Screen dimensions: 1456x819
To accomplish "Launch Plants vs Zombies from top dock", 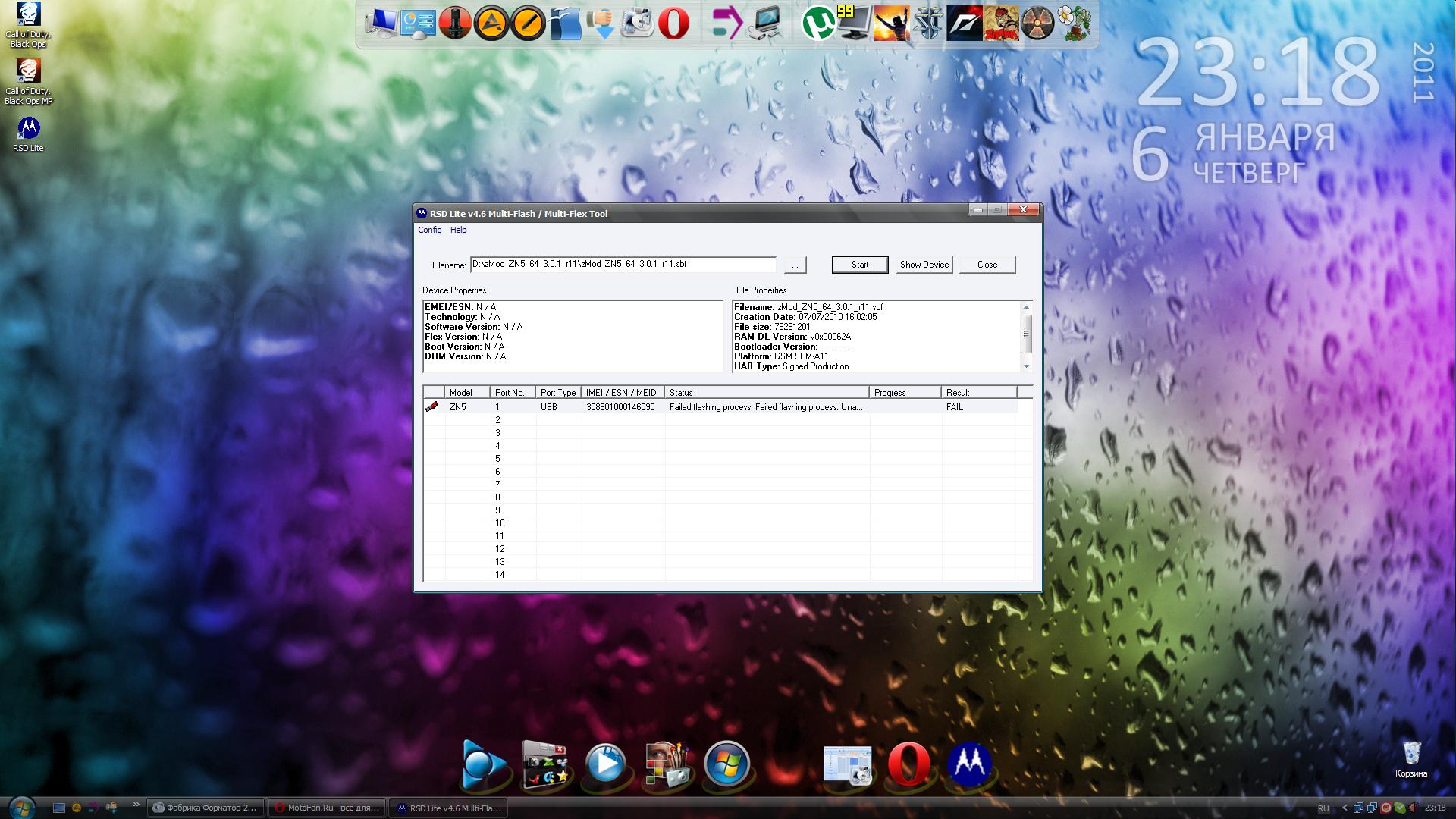I will coord(1073,23).
